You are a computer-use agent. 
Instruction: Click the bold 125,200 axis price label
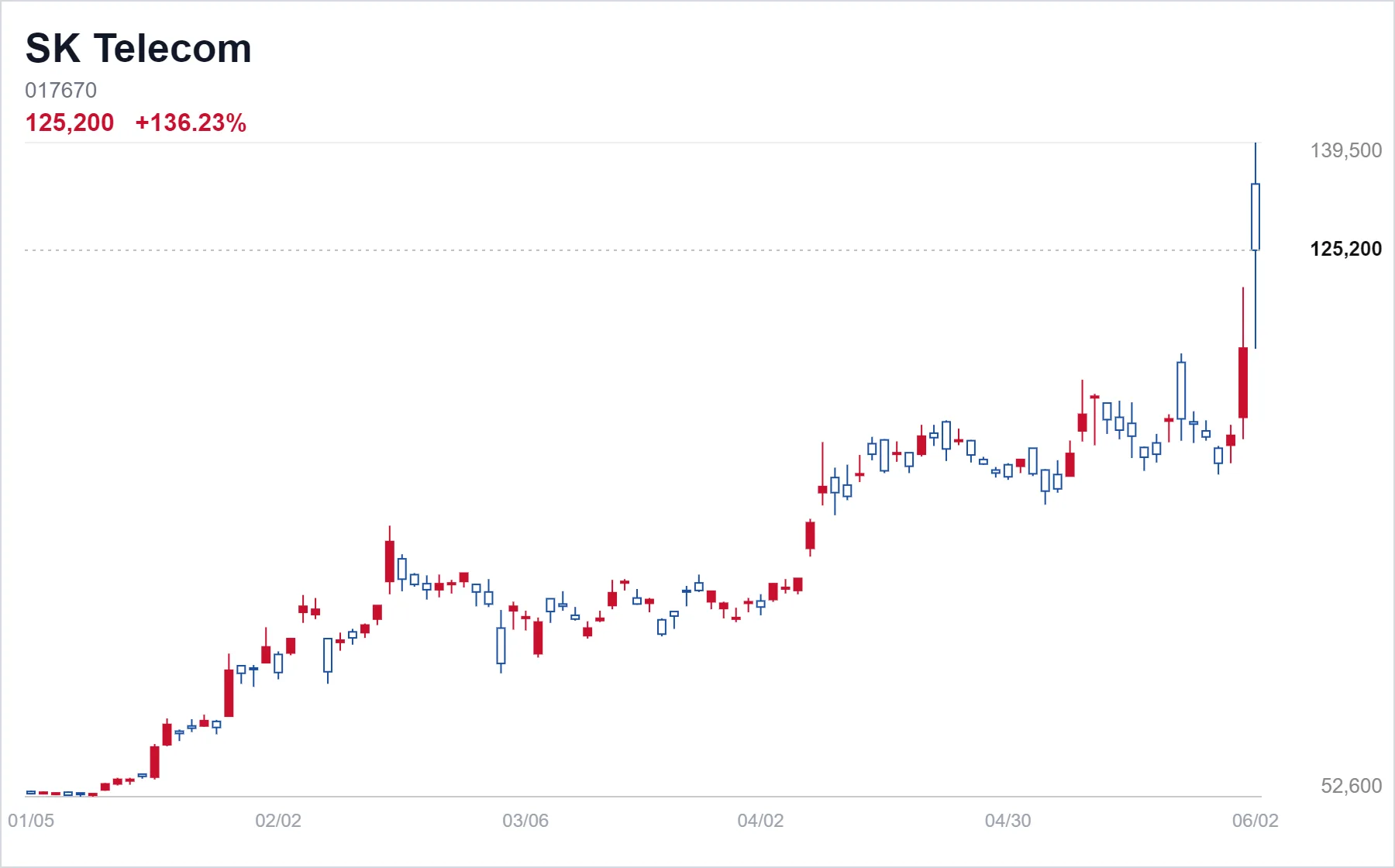(1345, 249)
